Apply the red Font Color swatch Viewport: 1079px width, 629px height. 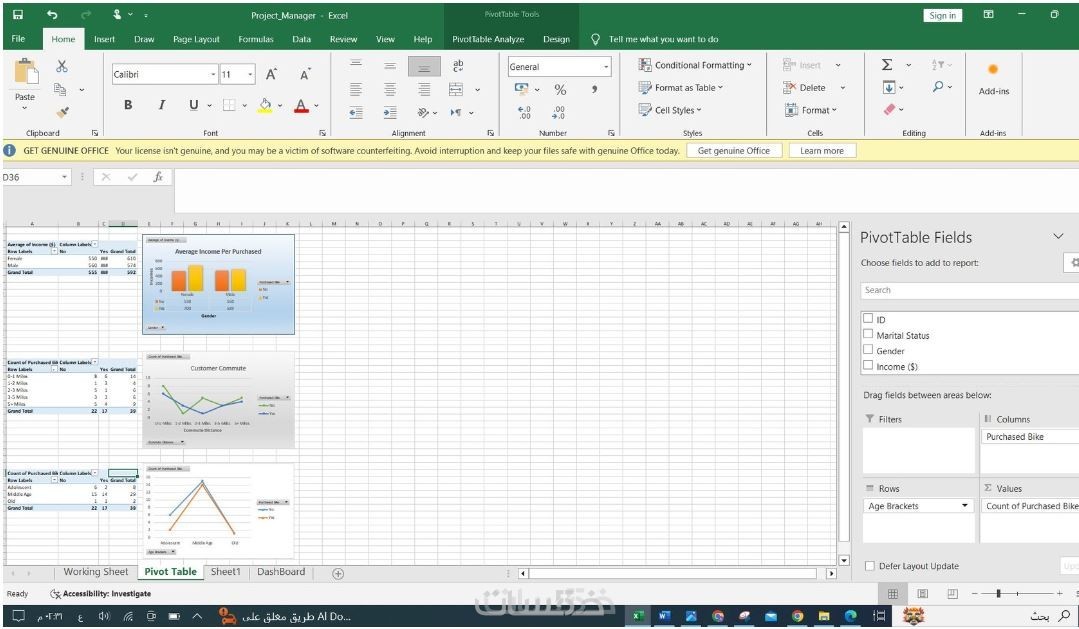[301, 105]
